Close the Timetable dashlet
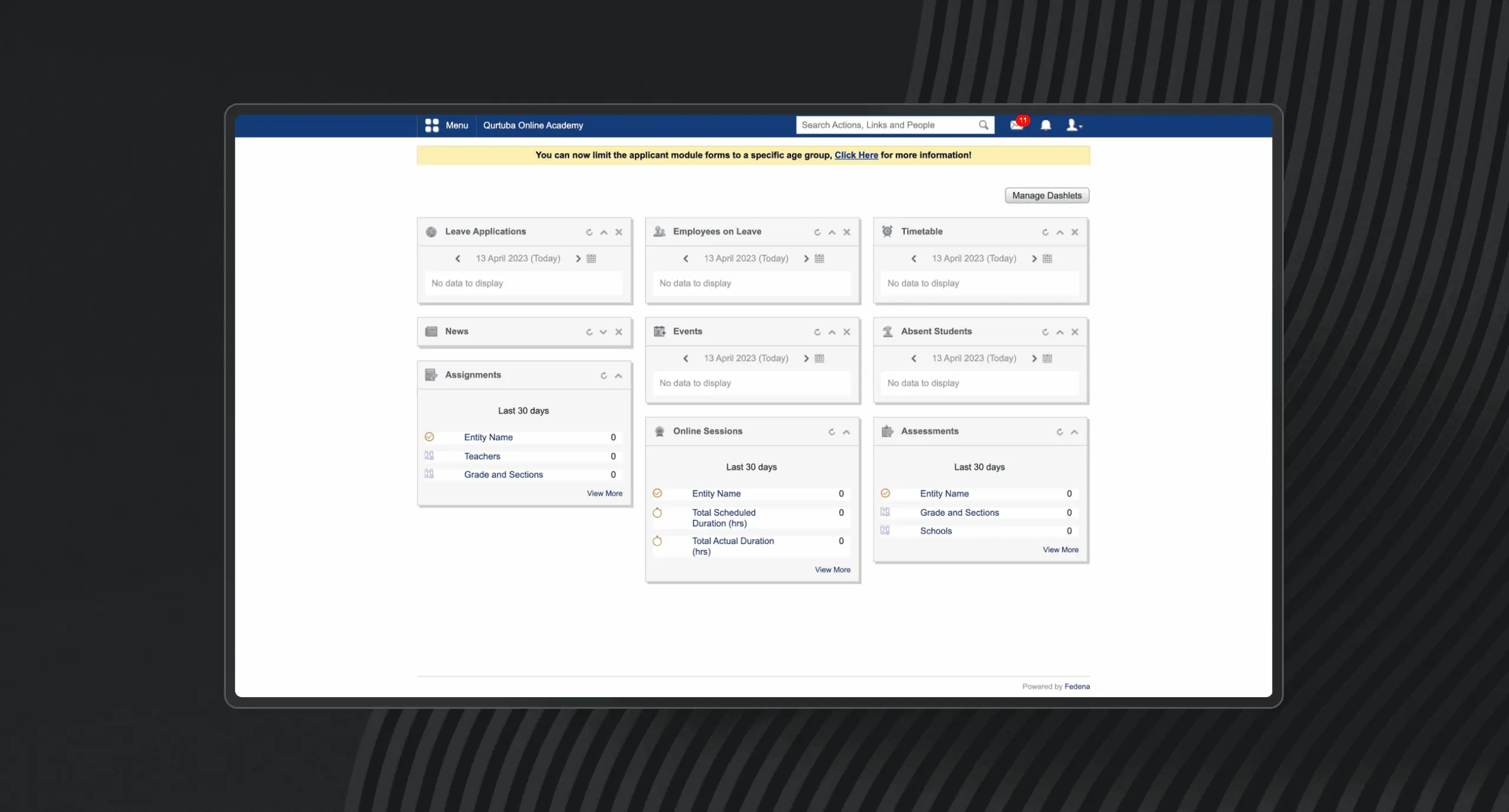The image size is (1509, 812). click(1075, 232)
